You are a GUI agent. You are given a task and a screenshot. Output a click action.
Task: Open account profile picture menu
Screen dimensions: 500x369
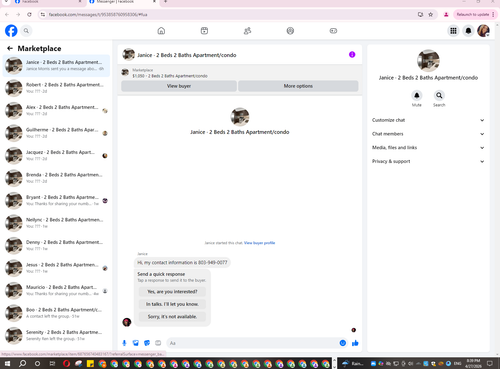tap(483, 31)
